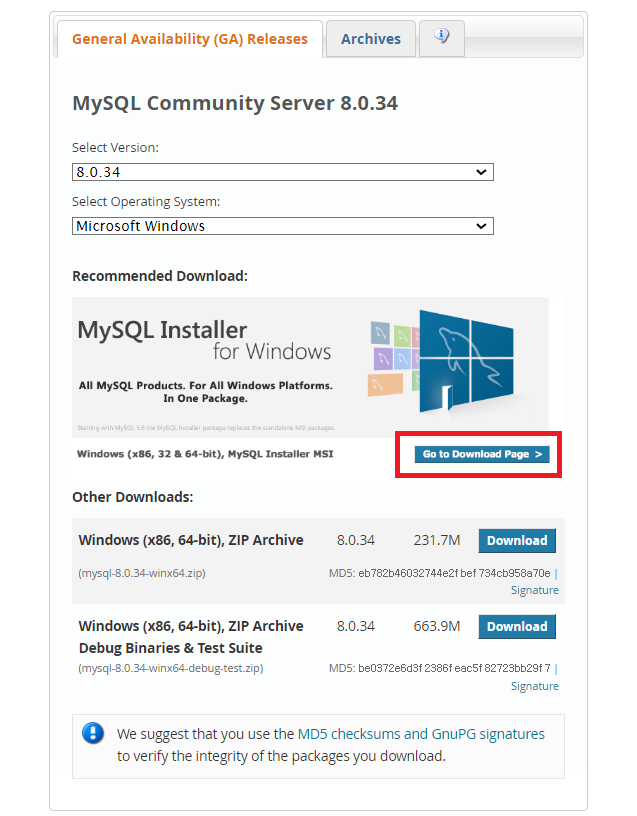Download the 663.9M Debug Binaries archive

coord(517,627)
